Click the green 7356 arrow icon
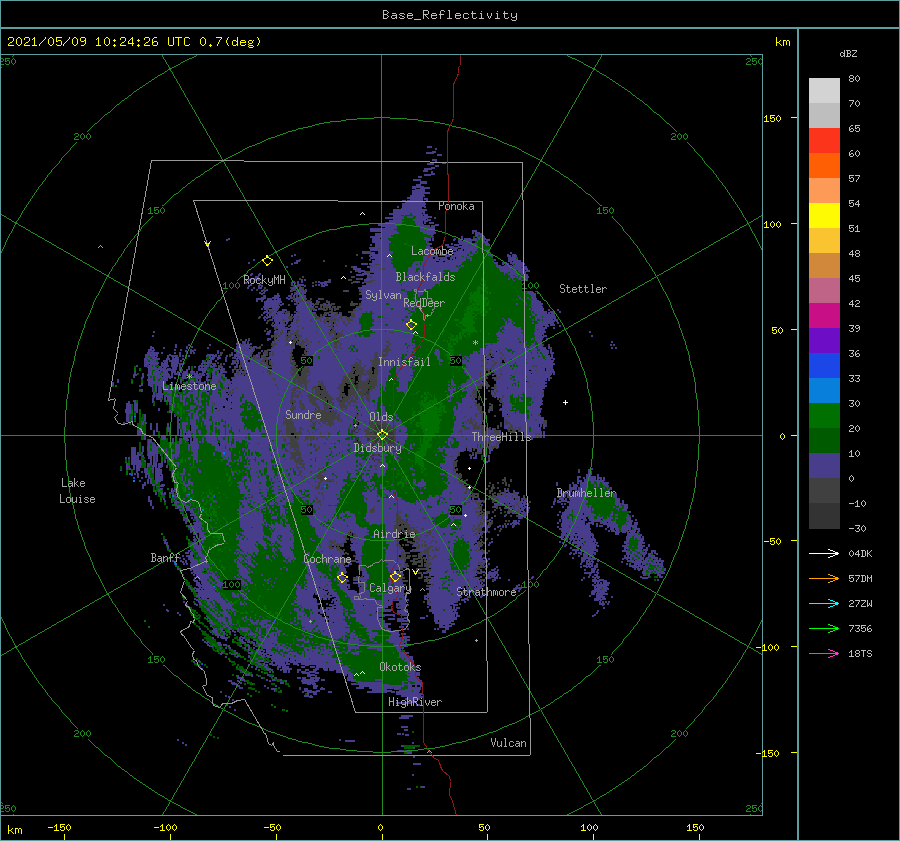 pos(824,629)
